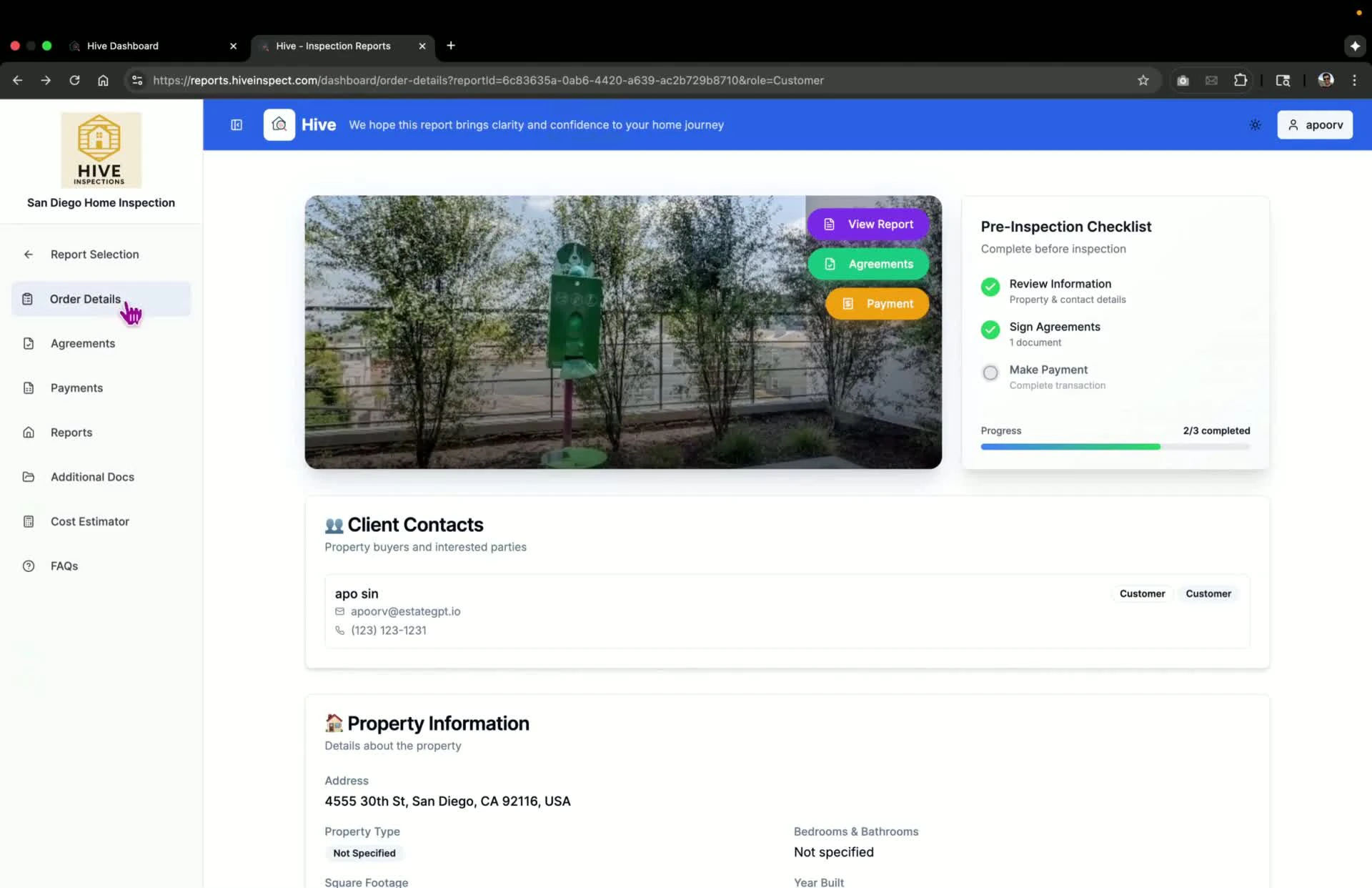Click the tab search icon in toolbar
1372x888 pixels.
1283,81
